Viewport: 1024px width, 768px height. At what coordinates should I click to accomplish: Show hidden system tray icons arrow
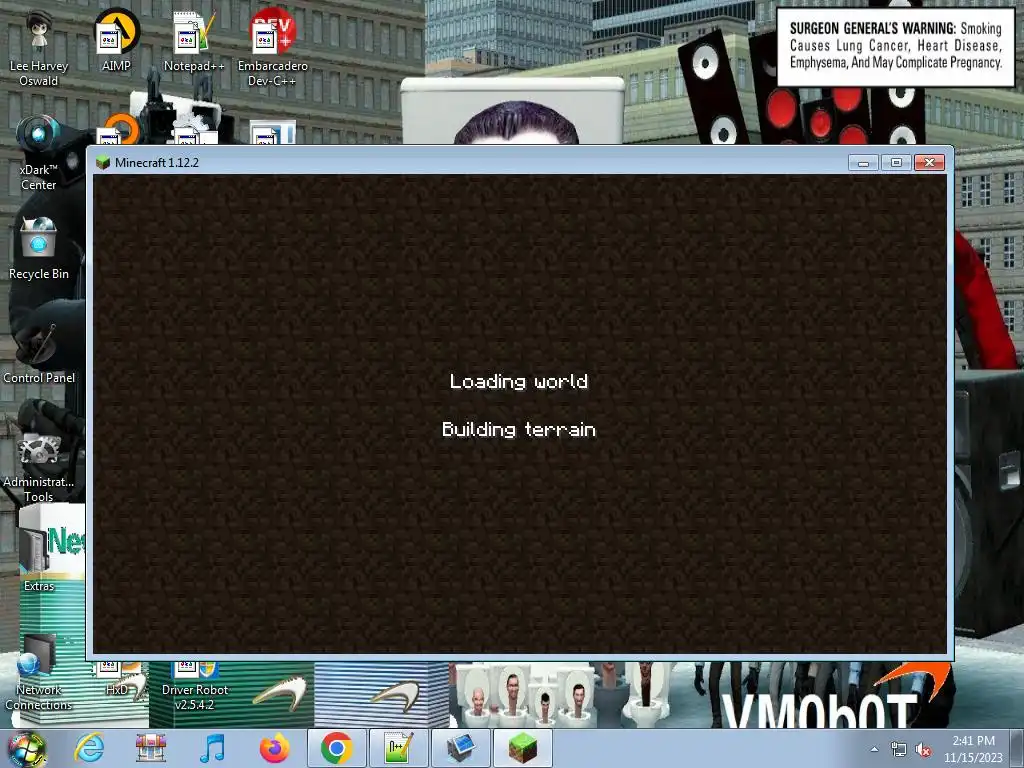(x=874, y=749)
